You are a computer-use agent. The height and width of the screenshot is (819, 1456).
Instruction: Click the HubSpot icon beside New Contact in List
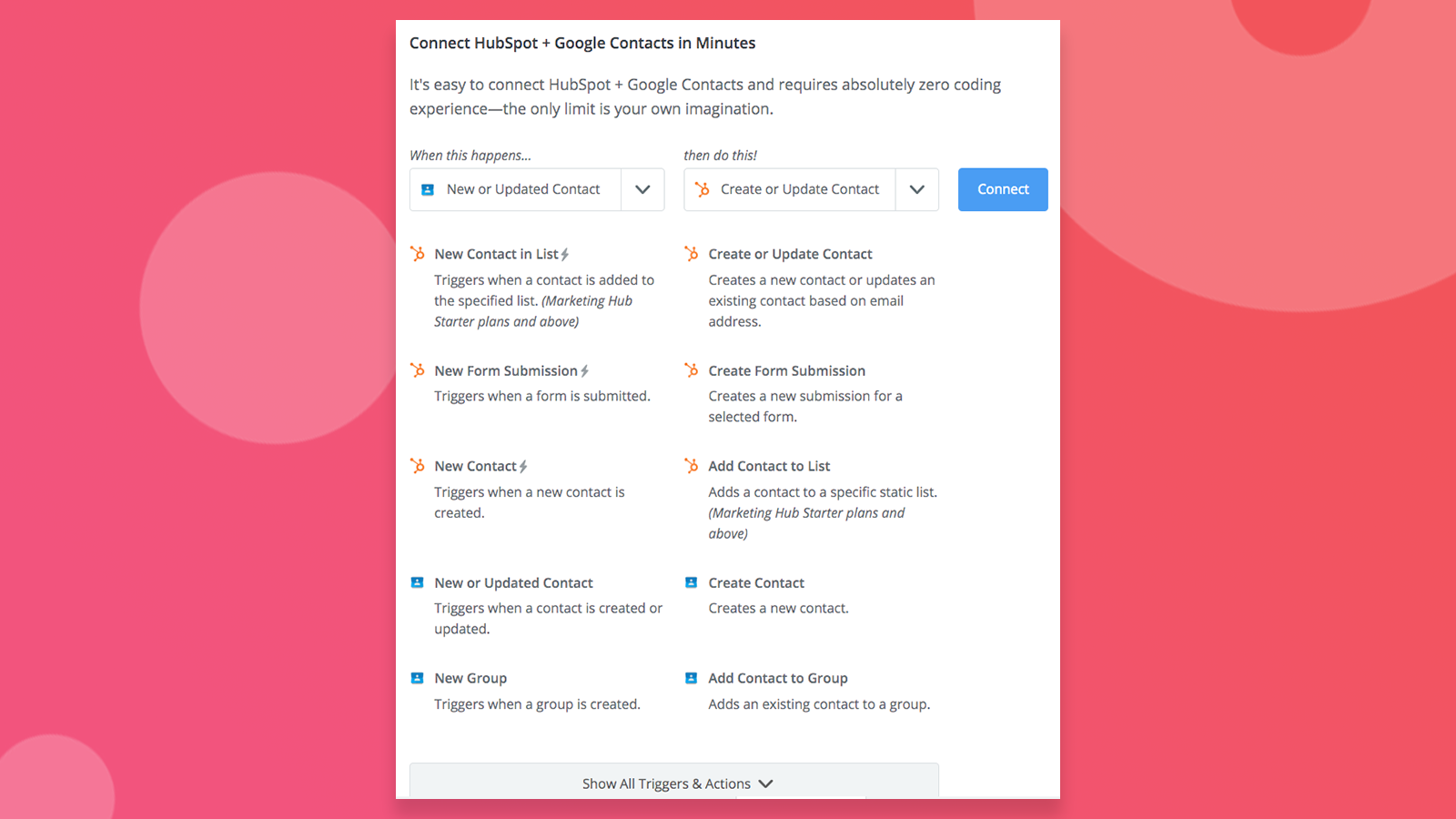tap(418, 254)
